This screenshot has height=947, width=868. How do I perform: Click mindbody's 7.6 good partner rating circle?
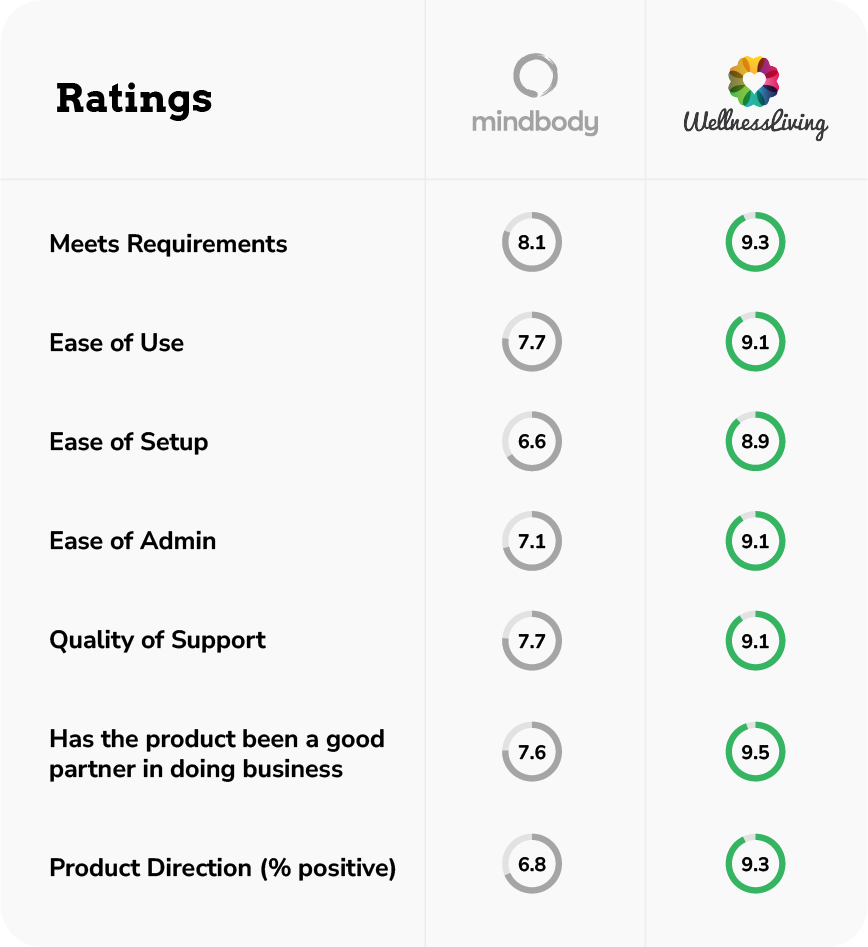[x=532, y=752]
